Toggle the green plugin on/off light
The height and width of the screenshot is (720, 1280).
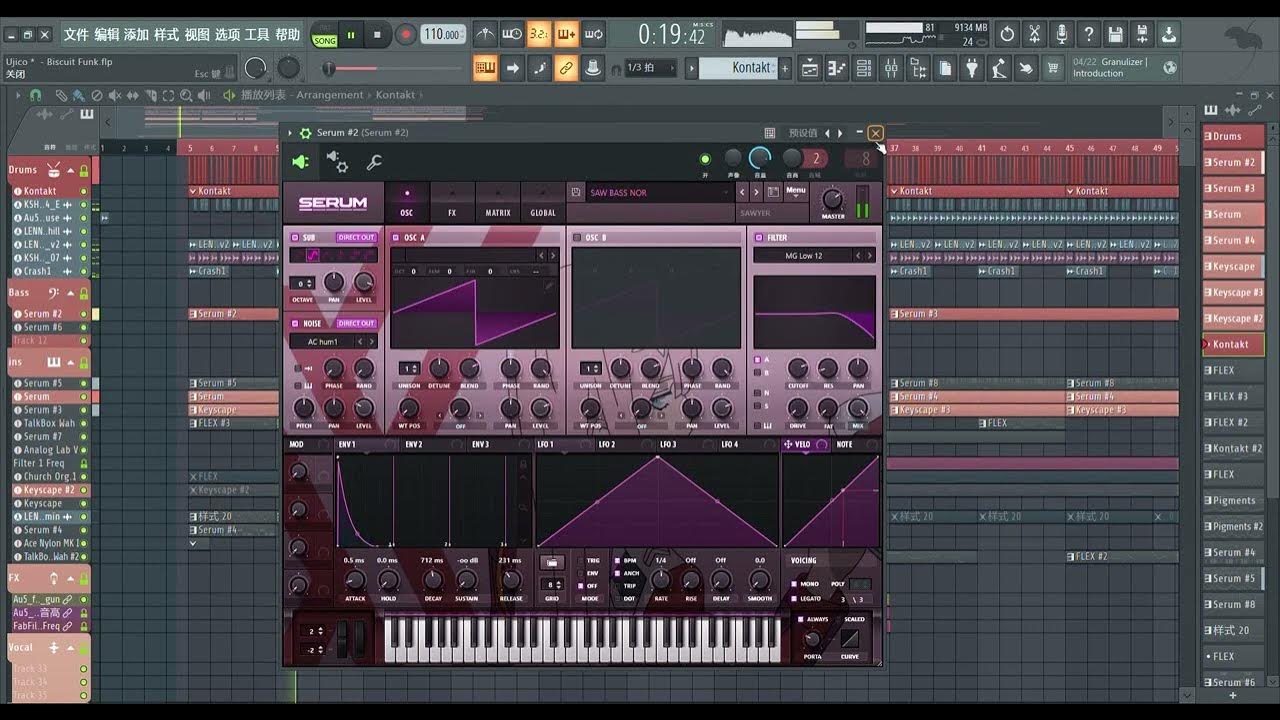pos(705,159)
